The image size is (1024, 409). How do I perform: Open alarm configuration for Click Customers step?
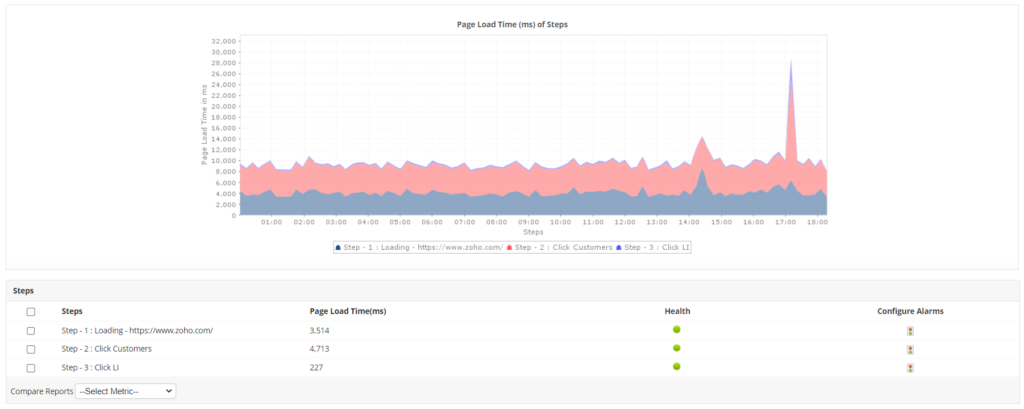coord(910,349)
